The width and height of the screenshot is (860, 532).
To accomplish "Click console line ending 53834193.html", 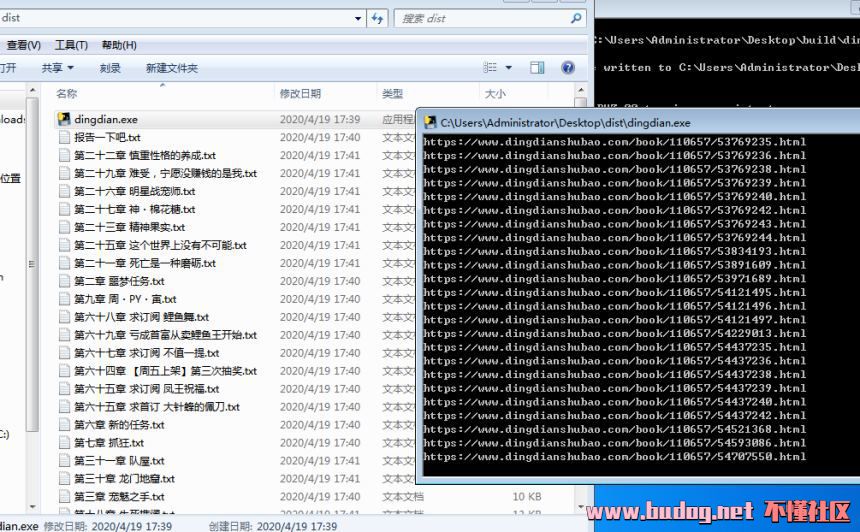I will click(614, 252).
